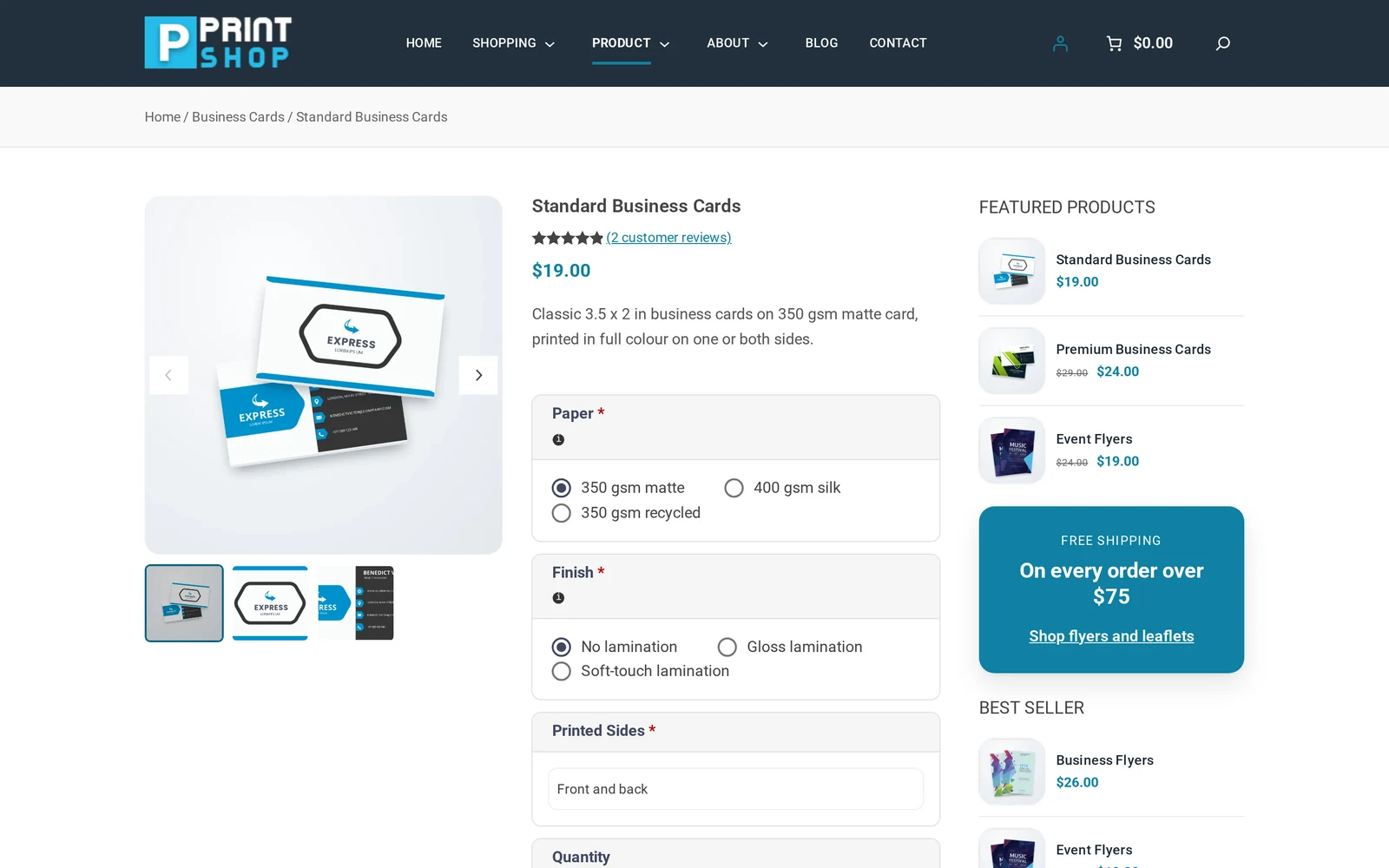Select first gallery thumbnail with both cards
1389x868 pixels.
184,603
